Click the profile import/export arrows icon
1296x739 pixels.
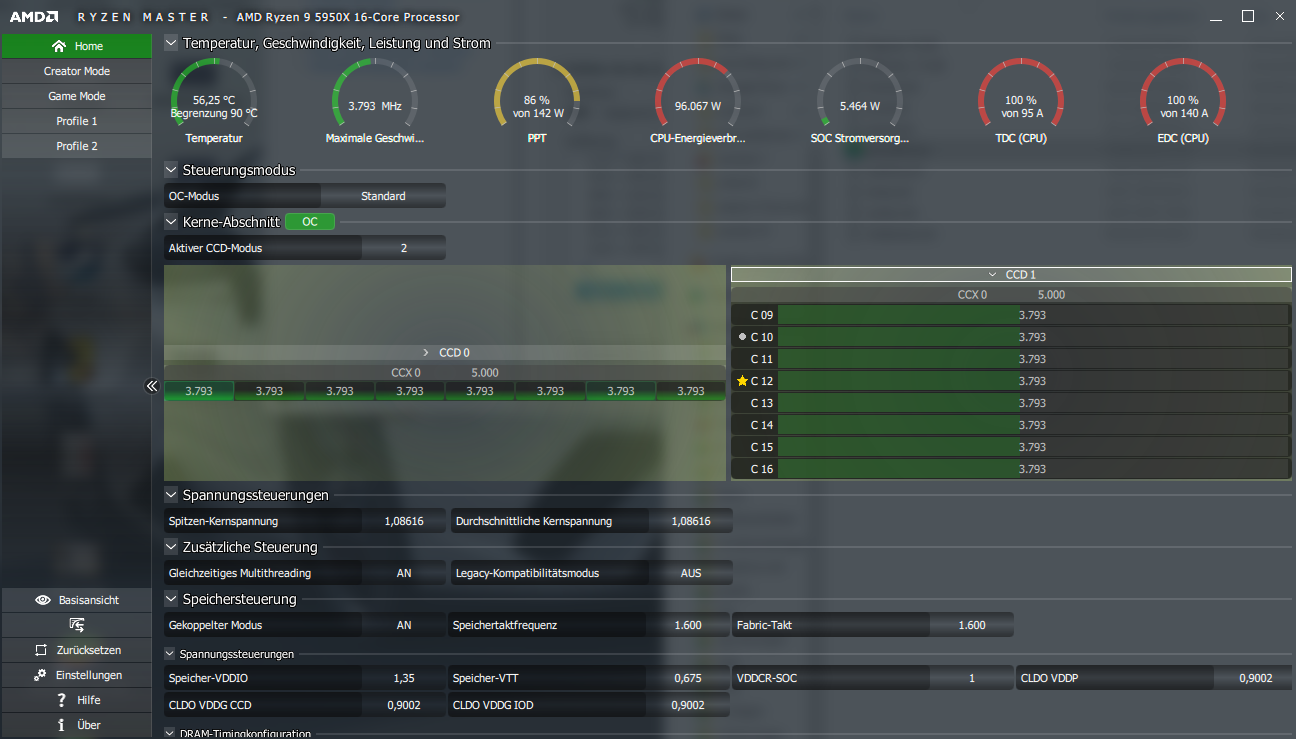tap(76, 625)
